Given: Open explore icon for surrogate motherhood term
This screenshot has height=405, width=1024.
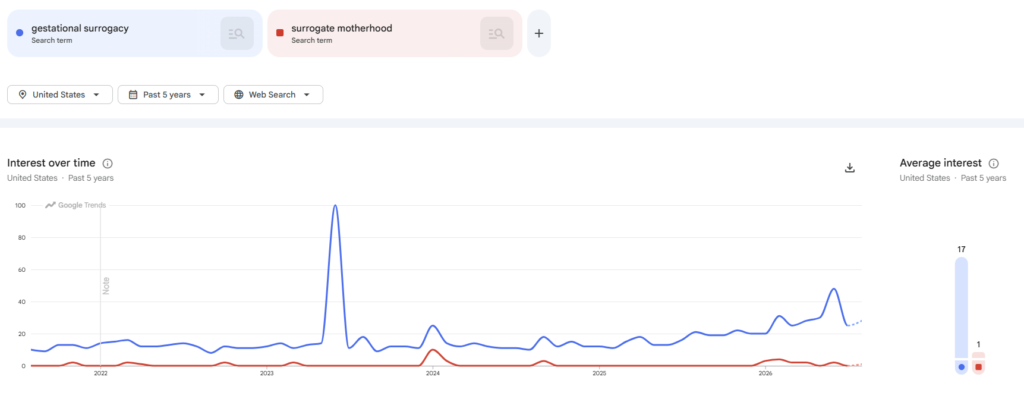Looking at the screenshot, I should pos(496,33).
